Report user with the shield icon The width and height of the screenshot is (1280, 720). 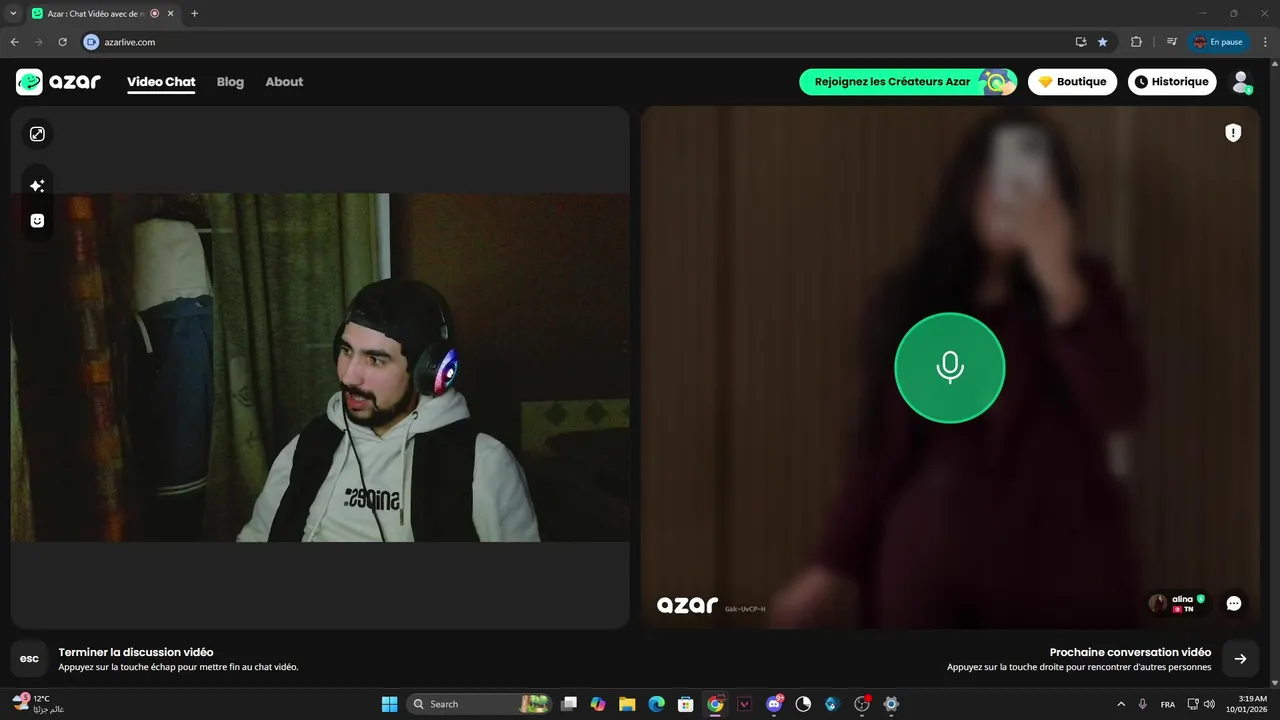(1233, 133)
